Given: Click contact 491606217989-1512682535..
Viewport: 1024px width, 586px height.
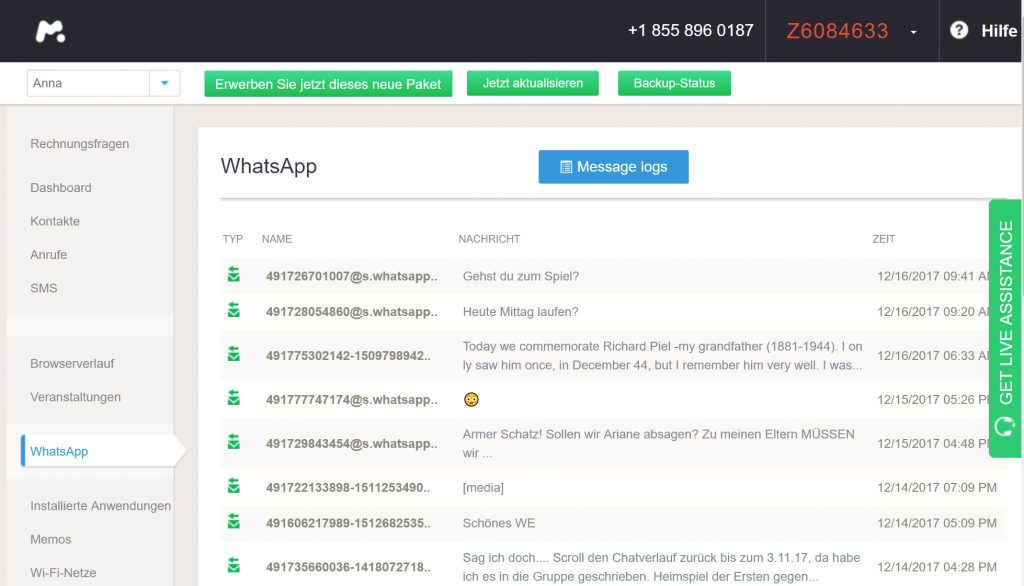Looking at the screenshot, I should (x=348, y=523).
